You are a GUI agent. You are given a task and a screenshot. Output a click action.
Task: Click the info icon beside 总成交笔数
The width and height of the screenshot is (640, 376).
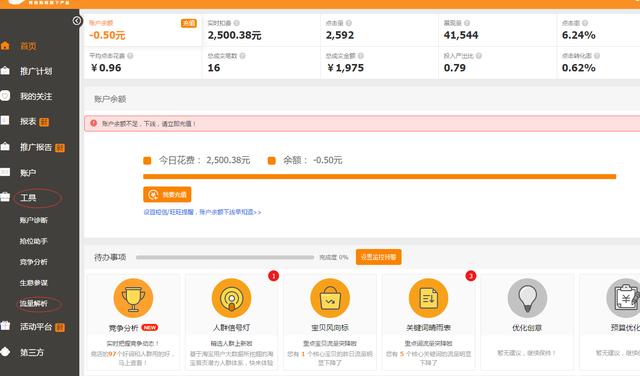click(x=242, y=56)
